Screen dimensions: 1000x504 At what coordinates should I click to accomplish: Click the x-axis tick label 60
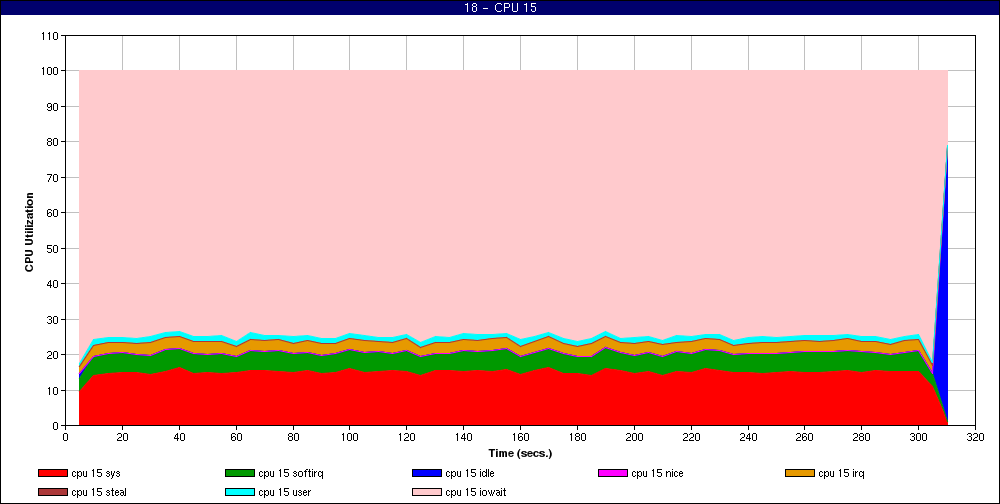[x=236, y=437]
